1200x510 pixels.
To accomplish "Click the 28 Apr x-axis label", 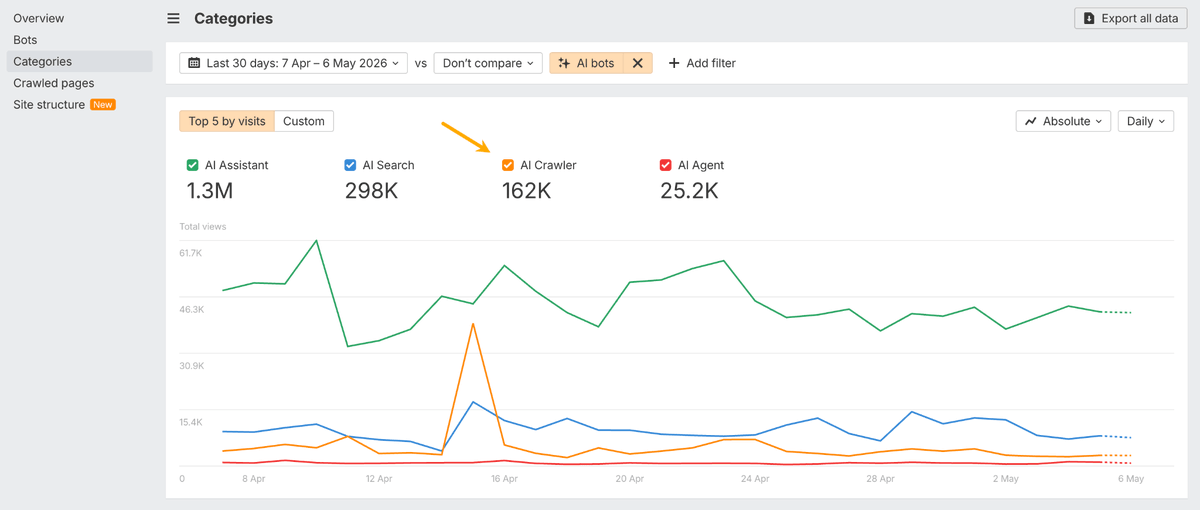I will pyautogui.click(x=880, y=479).
